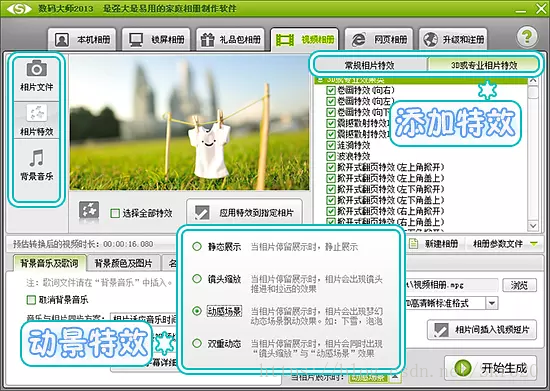Open the help question mark icon
This screenshot has width=550, height=391.
click(x=526, y=36)
